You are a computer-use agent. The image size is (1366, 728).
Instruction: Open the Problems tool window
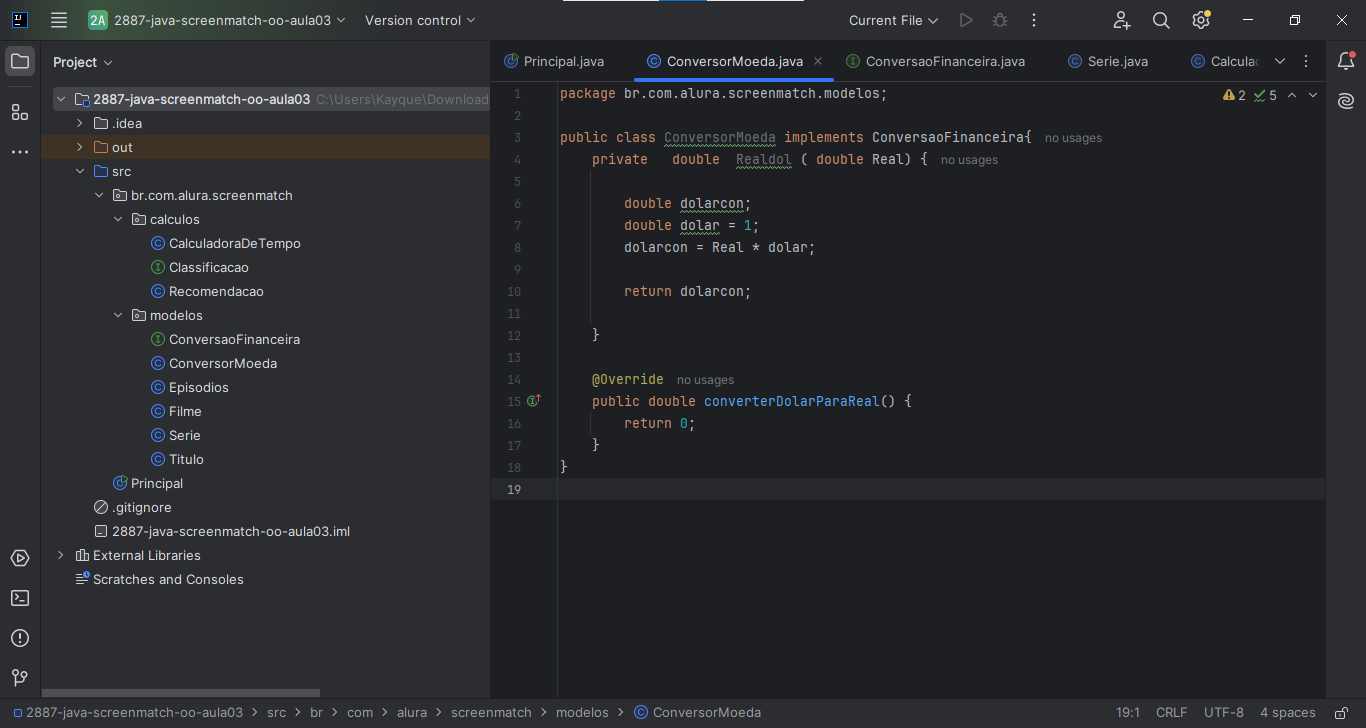tap(20, 638)
